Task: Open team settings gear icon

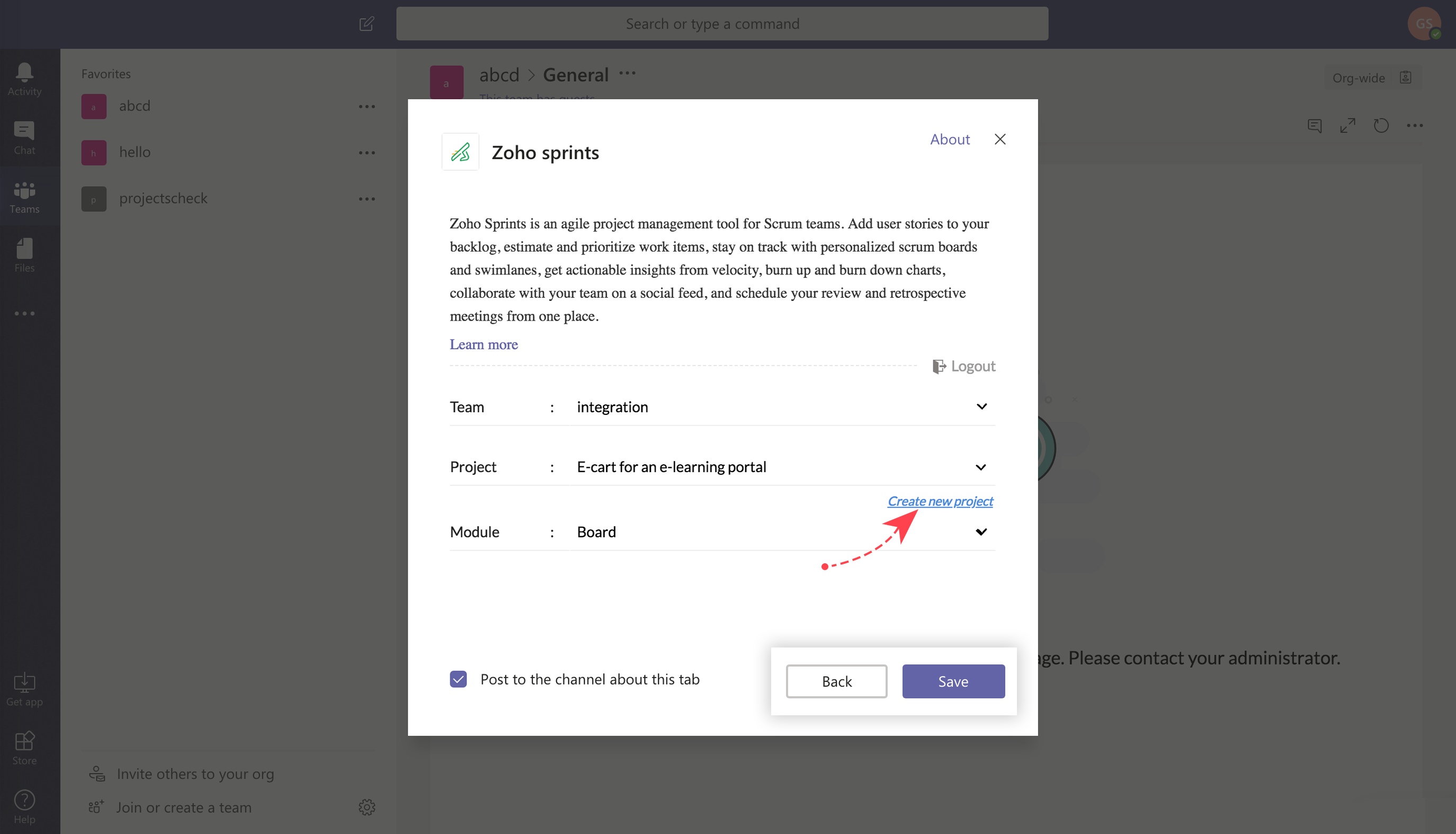Action: click(x=367, y=807)
